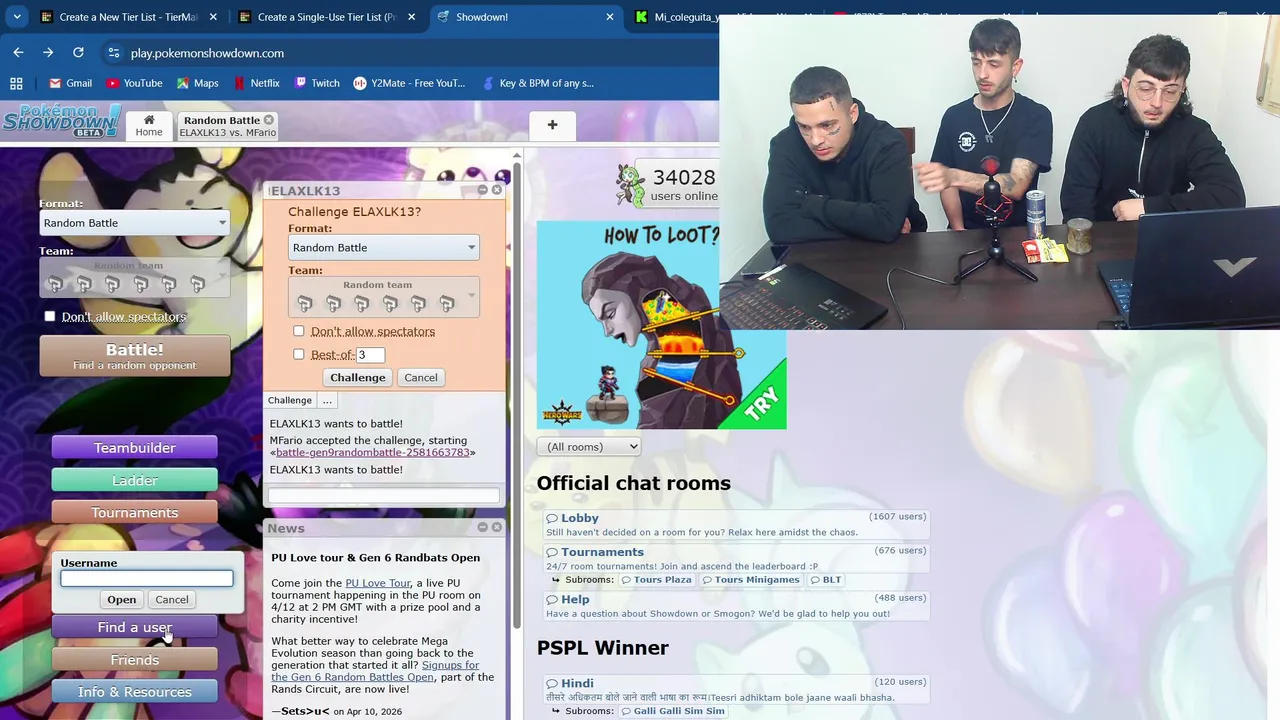Image resolution: width=1280 pixels, height=720 pixels.
Task: Tick the Best-of checkbox
Action: pos(299,354)
